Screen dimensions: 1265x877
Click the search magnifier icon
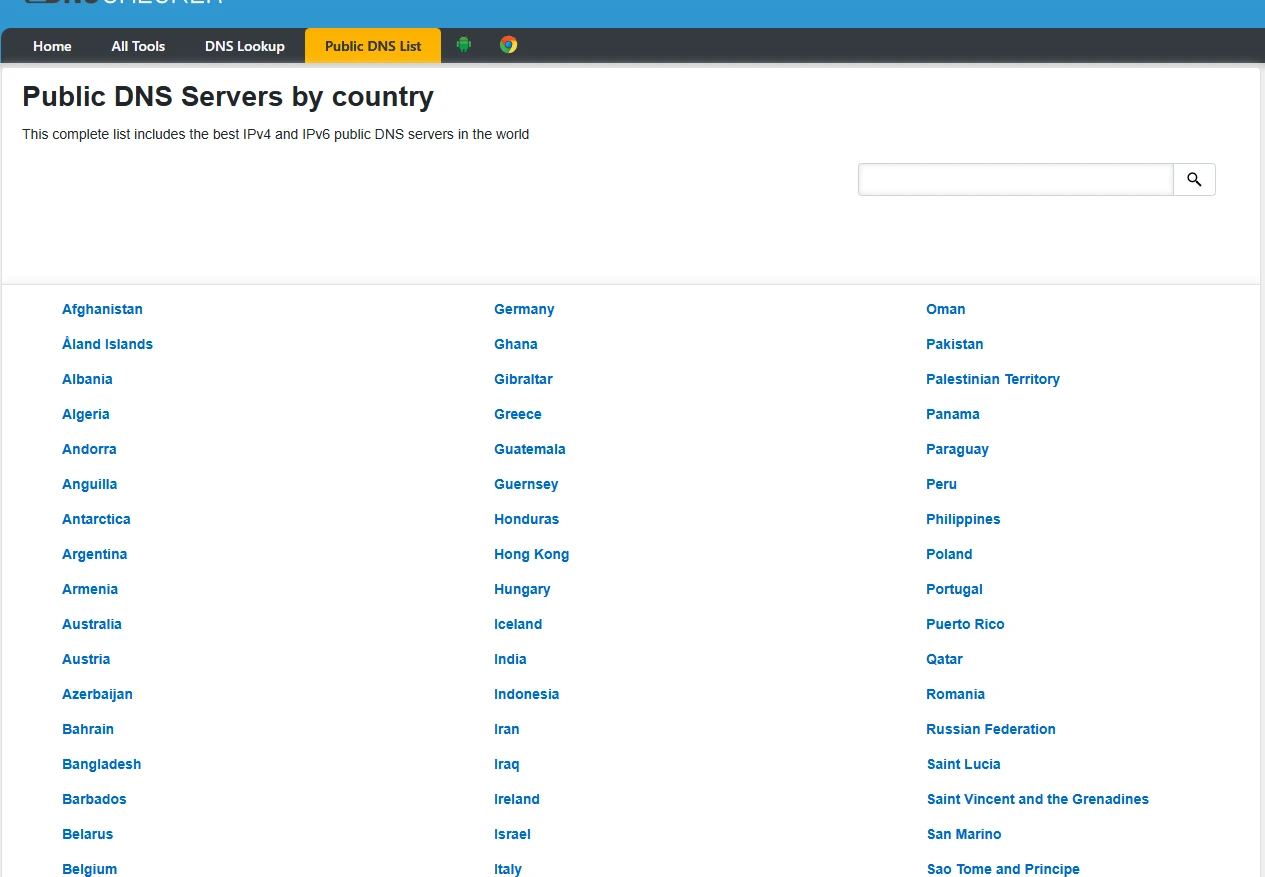[1193, 179]
